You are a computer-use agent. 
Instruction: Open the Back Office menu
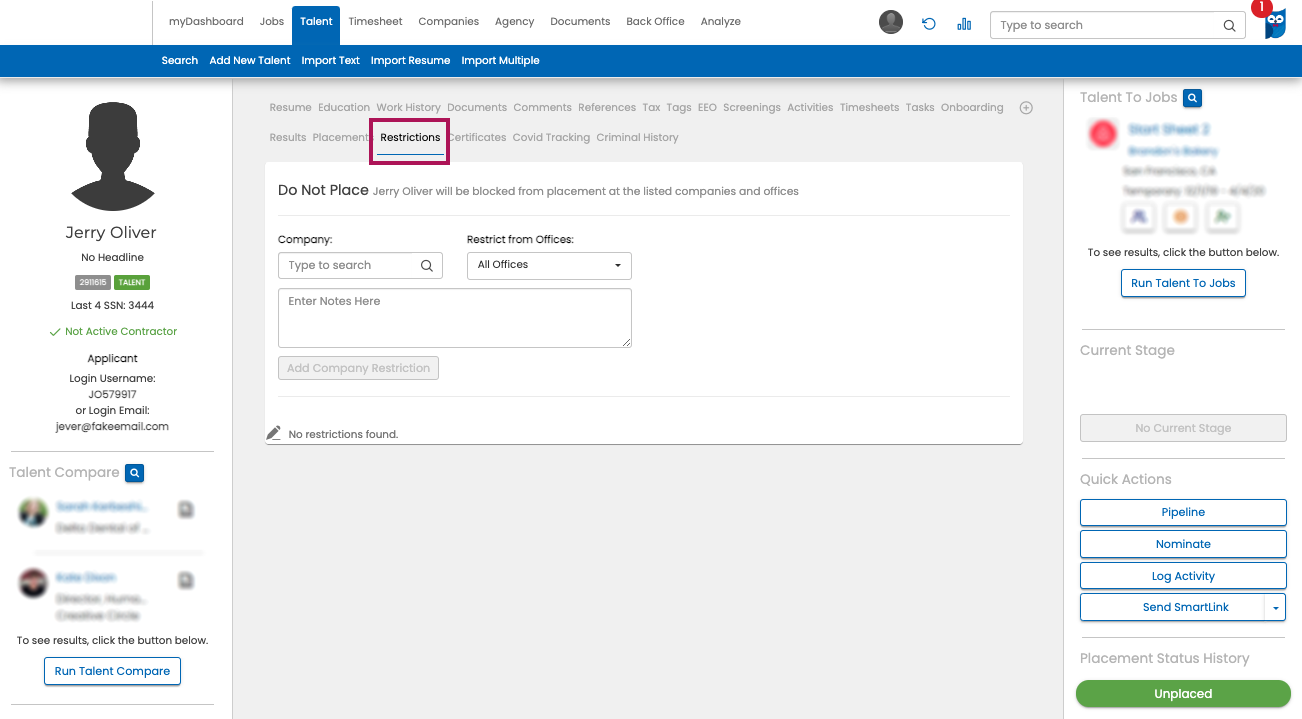(655, 22)
